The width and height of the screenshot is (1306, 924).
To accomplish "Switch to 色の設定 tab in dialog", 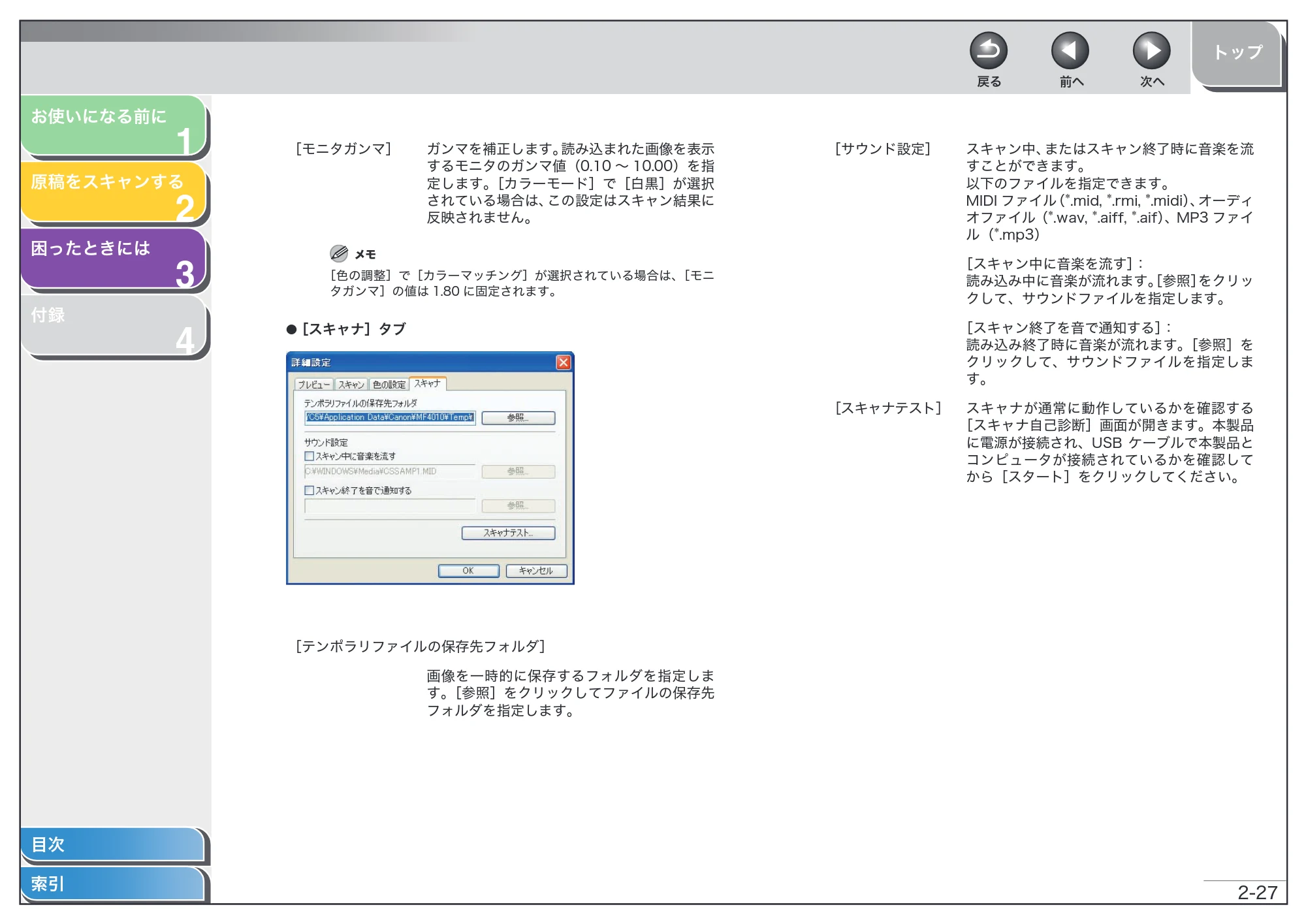I will (x=389, y=385).
